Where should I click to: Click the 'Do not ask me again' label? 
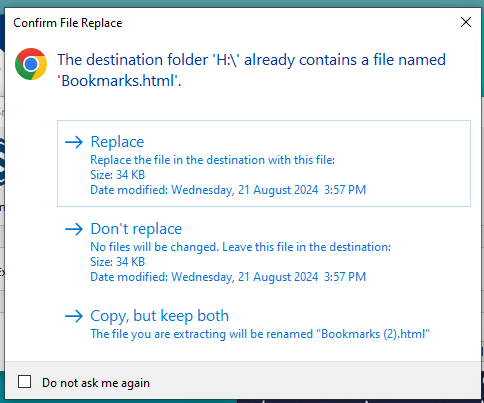(96, 383)
